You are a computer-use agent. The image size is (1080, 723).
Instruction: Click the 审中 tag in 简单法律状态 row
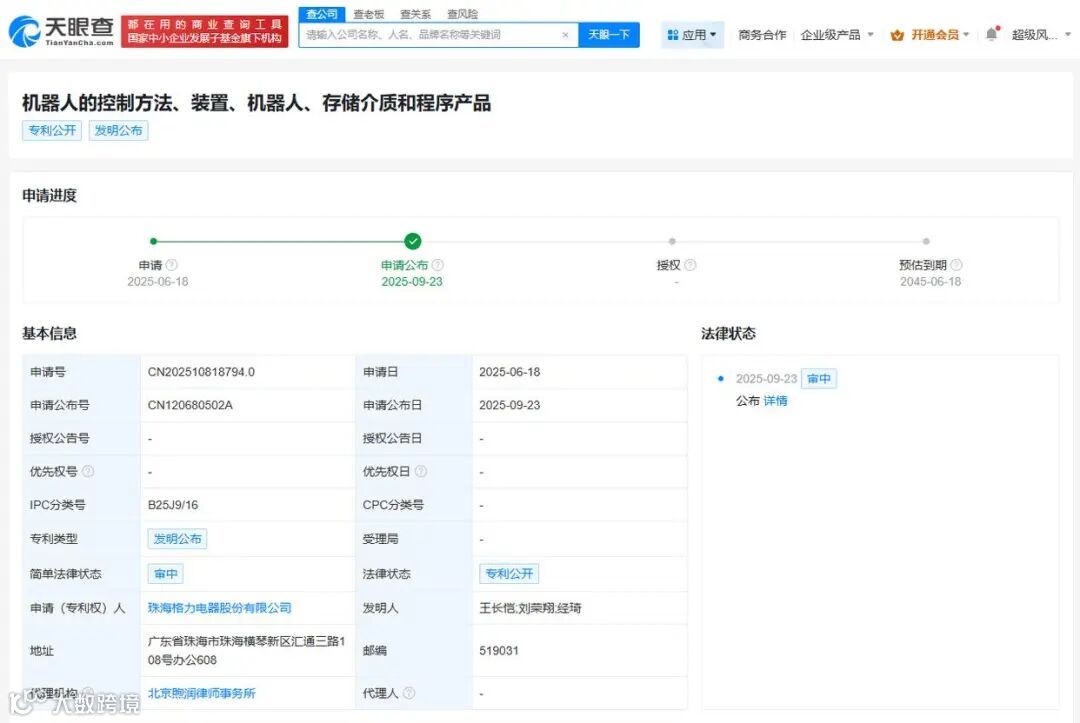tap(165, 574)
